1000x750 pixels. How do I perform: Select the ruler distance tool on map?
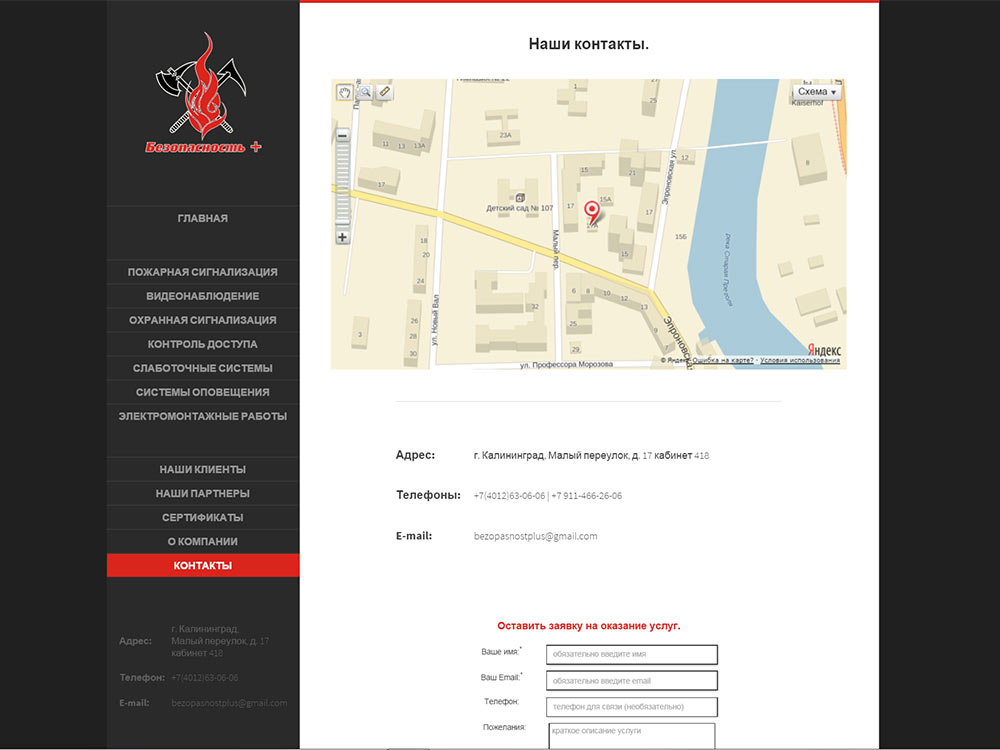click(x=385, y=92)
